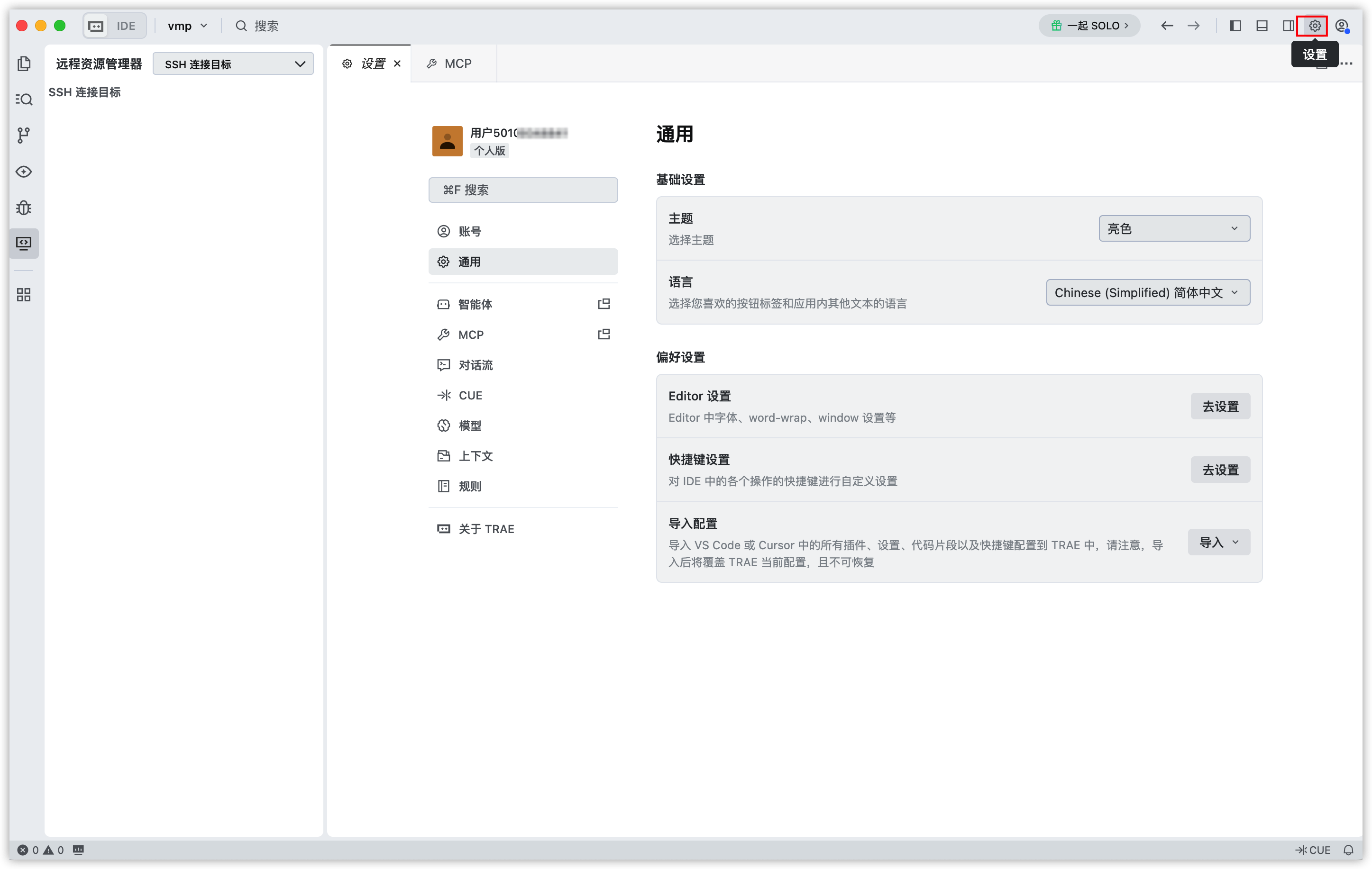Open the source control branch icon
This screenshot has height=869, width=1372.
[x=23, y=136]
